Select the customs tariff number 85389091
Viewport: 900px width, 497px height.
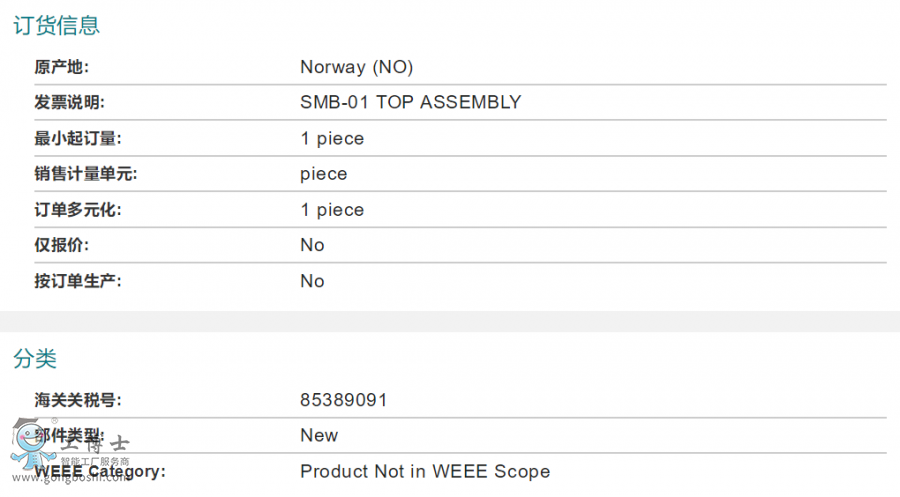click(x=343, y=400)
